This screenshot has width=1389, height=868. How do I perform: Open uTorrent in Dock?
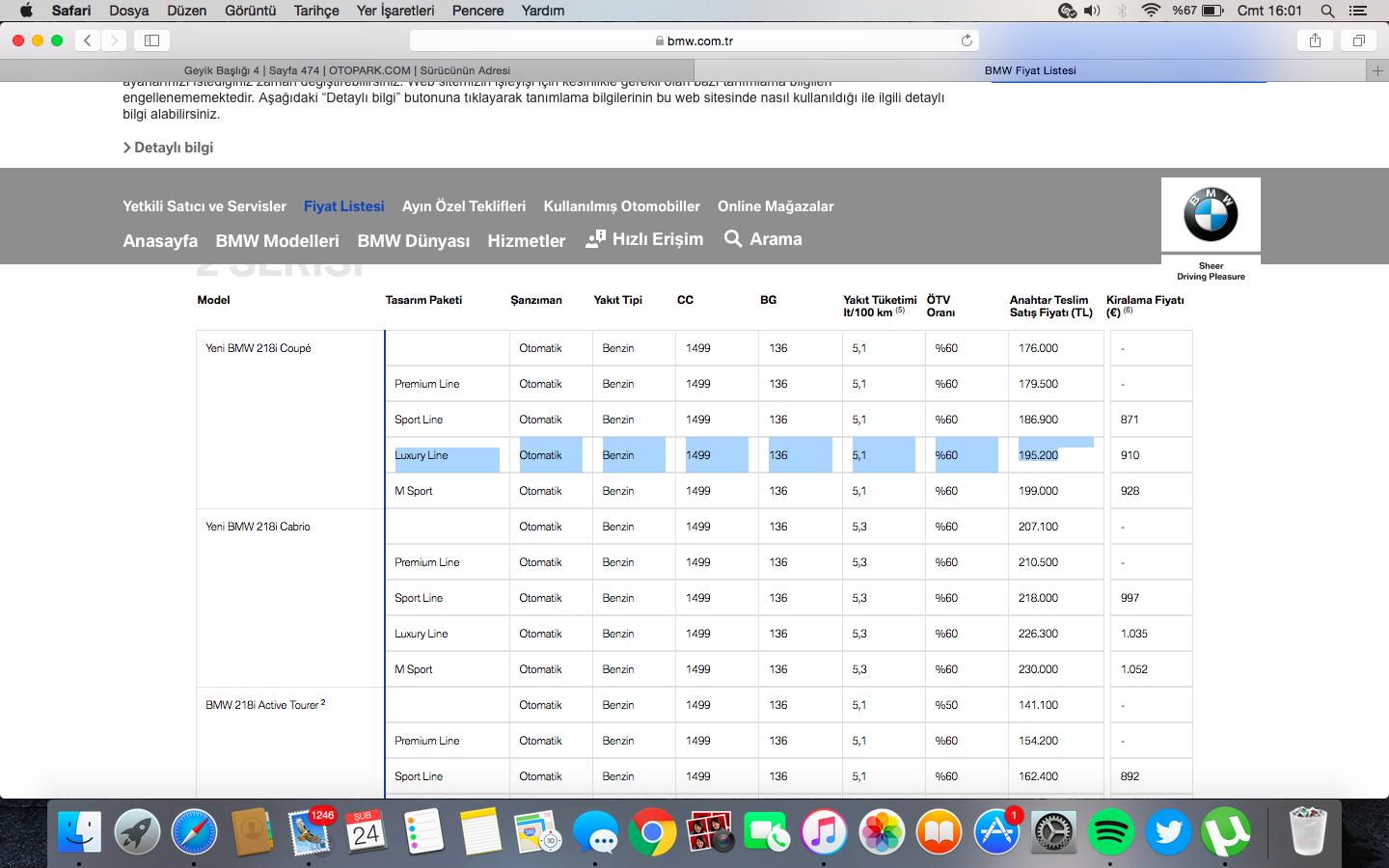click(x=1225, y=832)
